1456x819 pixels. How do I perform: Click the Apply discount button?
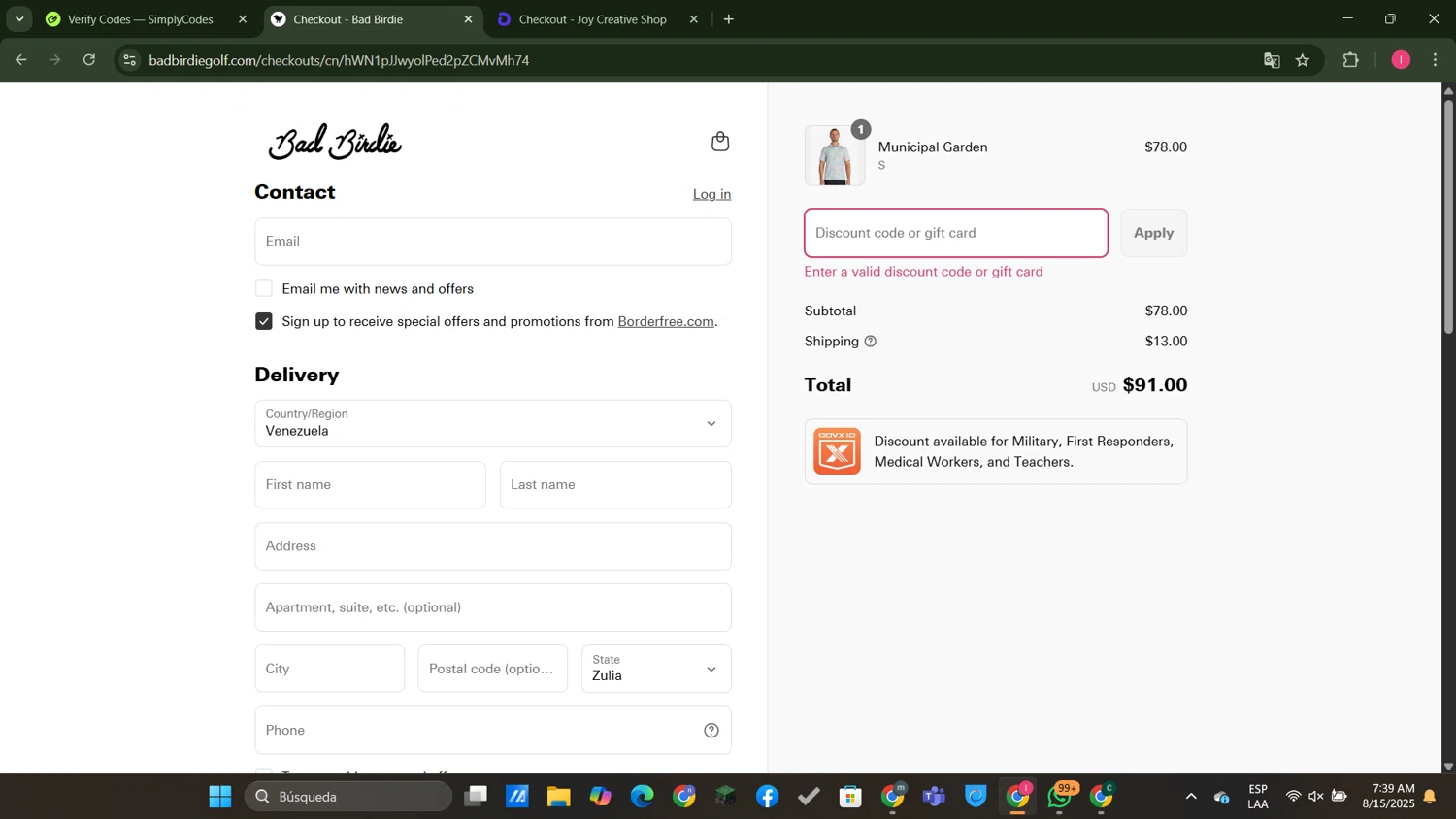(1154, 233)
